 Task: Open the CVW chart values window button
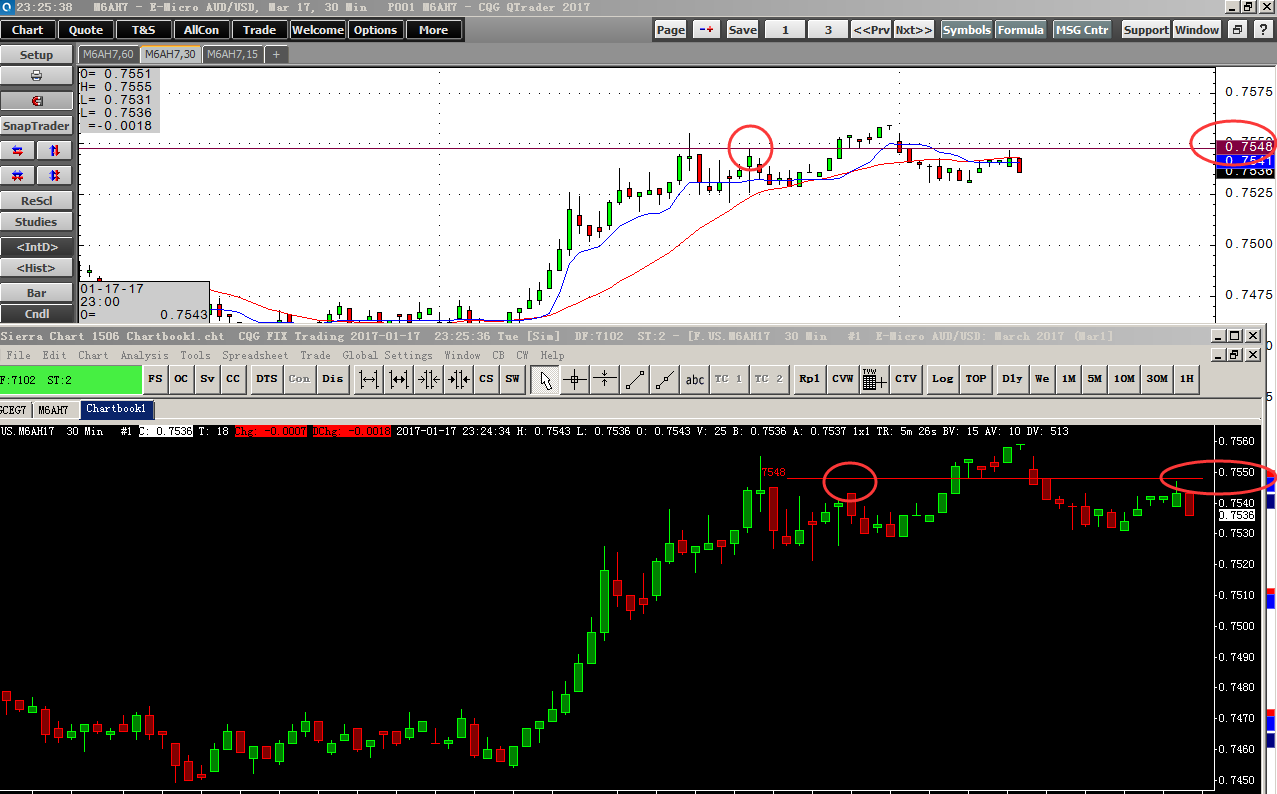pos(843,379)
